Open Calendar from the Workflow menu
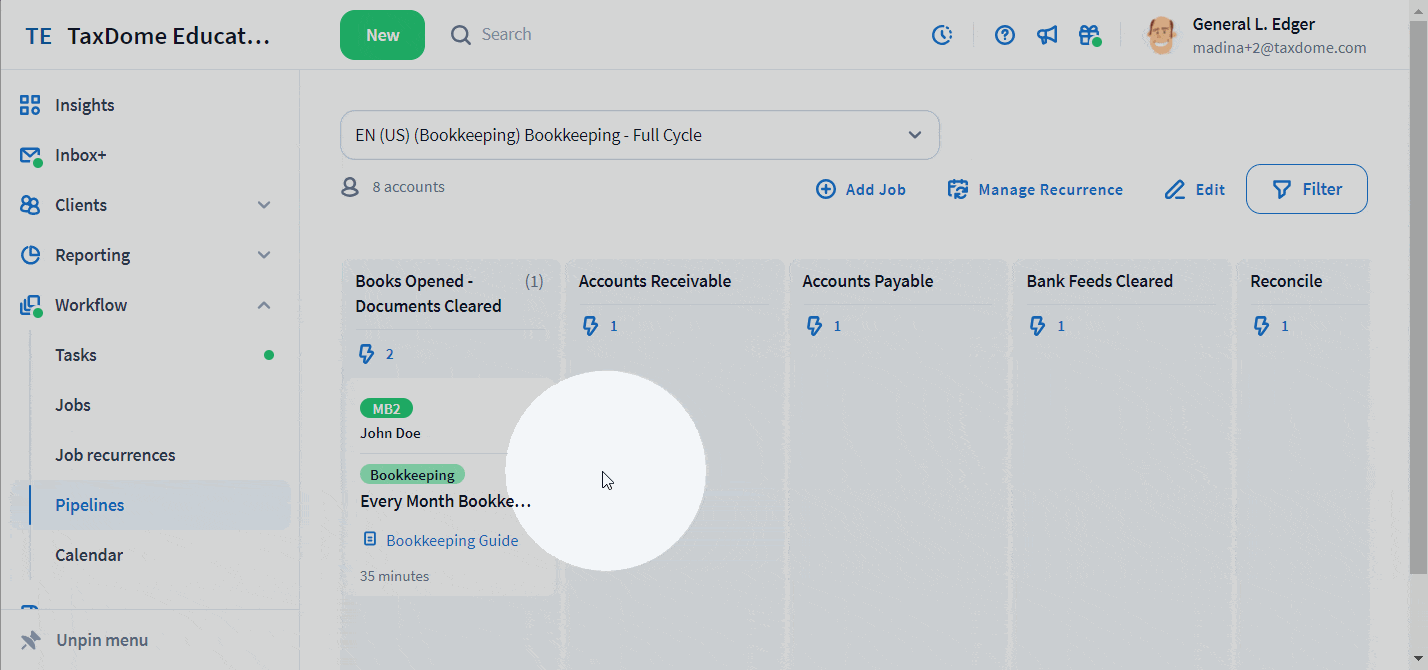 point(89,555)
